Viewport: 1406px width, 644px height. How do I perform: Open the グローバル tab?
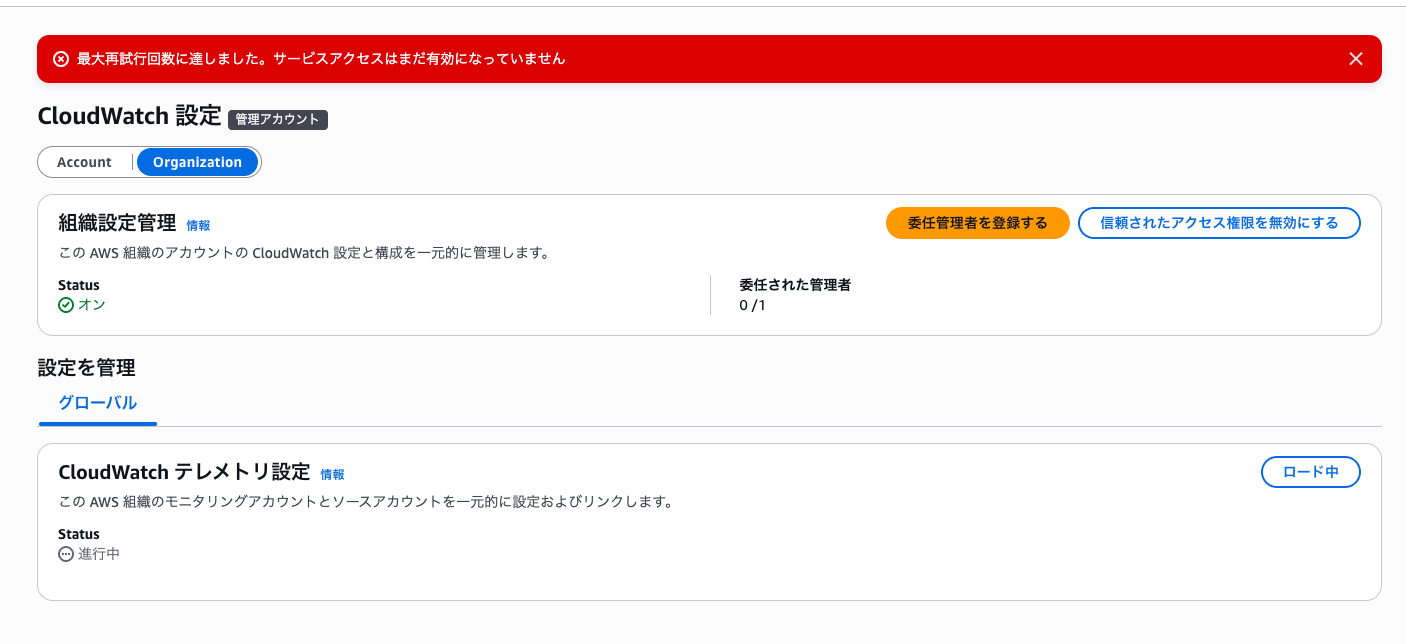pos(97,403)
